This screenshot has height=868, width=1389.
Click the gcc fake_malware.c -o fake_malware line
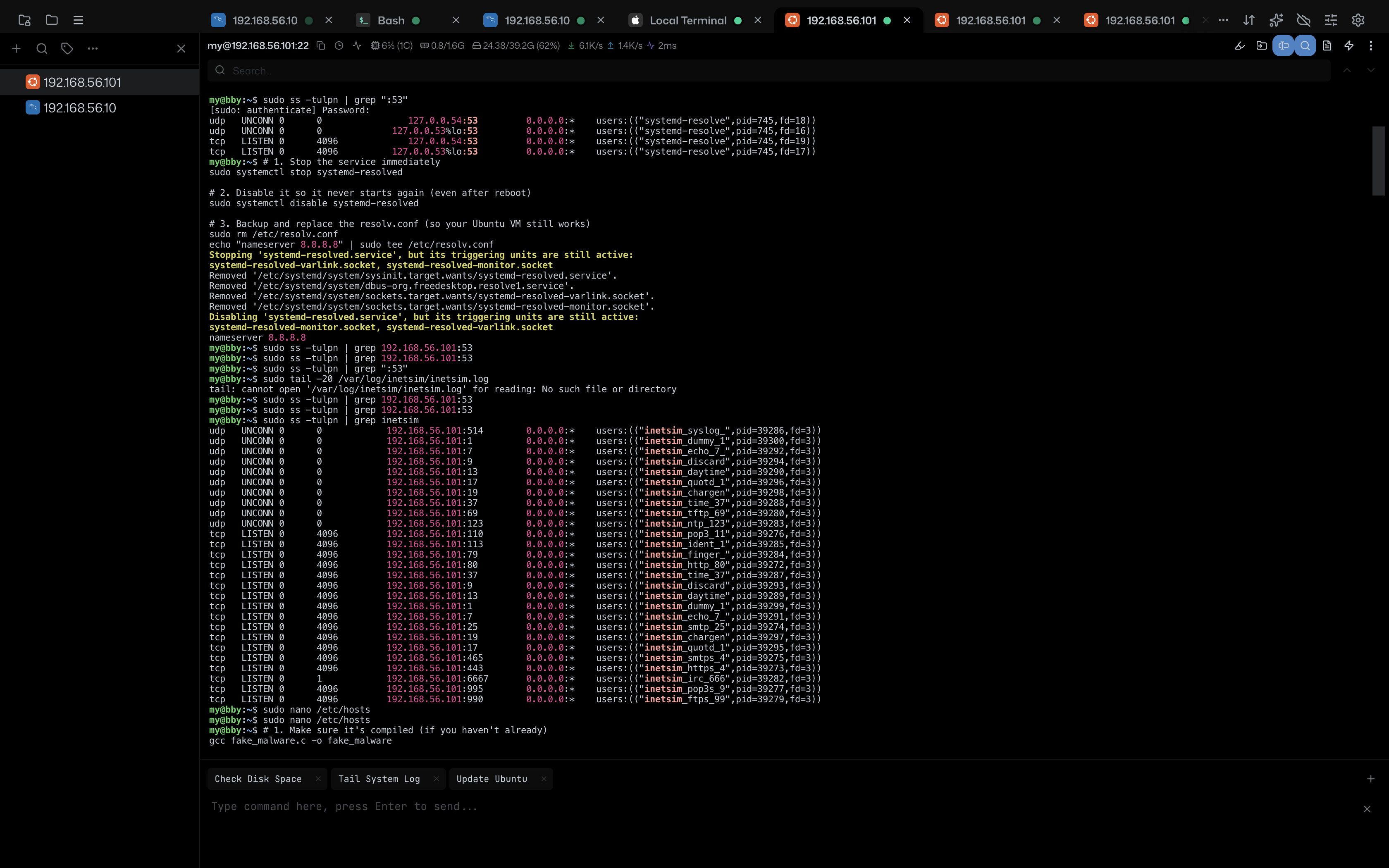pyautogui.click(x=300, y=741)
